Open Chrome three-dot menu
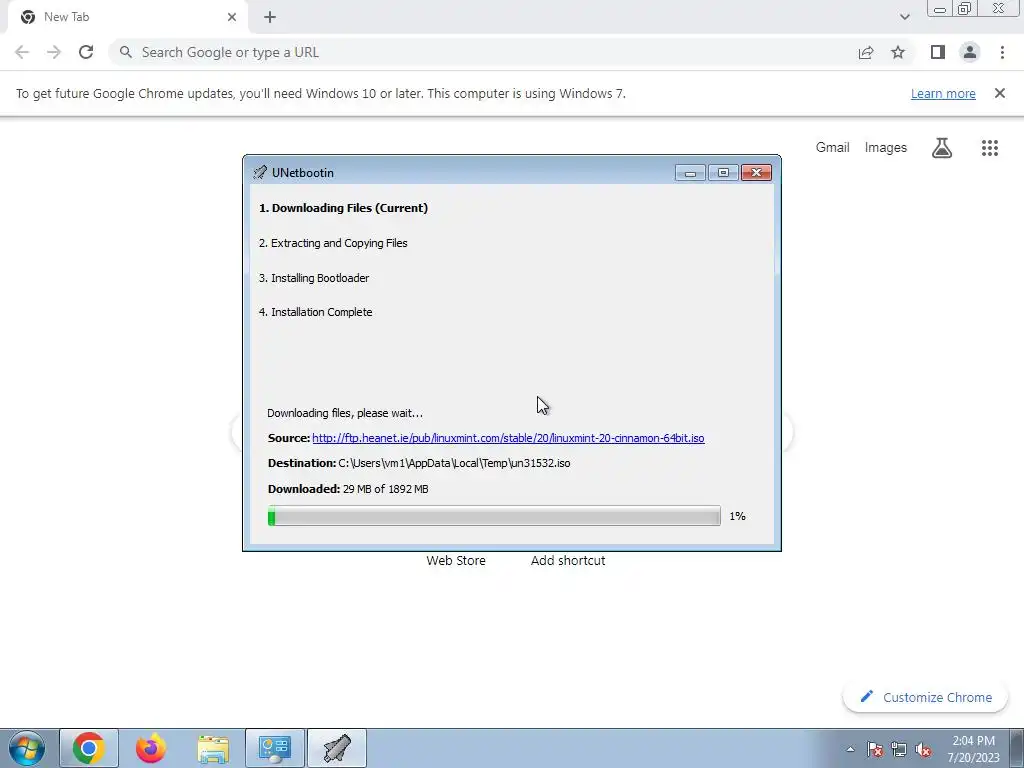Screen dimensions: 1024x768 (x=1002, y=52)
